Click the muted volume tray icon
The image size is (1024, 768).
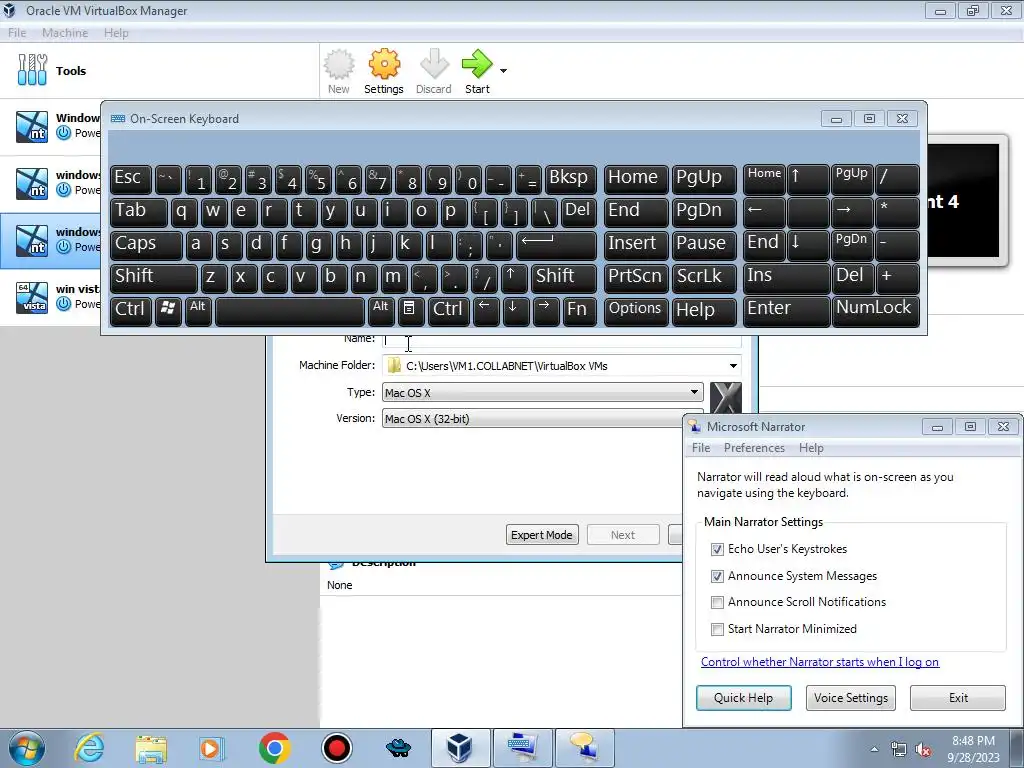(x=923, y=749)
